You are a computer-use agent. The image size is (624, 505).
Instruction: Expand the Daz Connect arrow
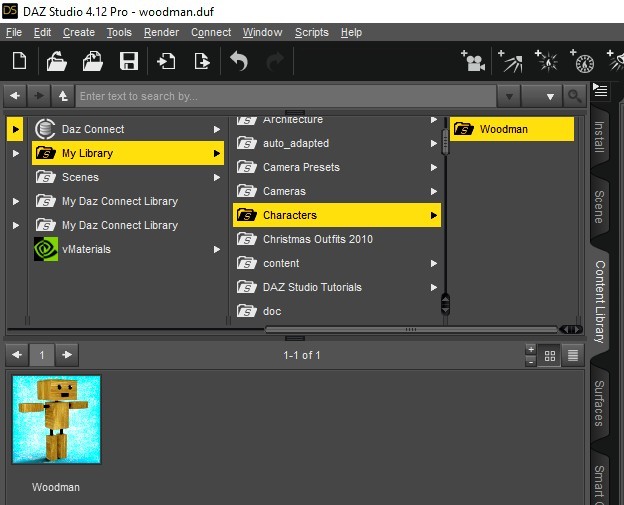point(217,129)
